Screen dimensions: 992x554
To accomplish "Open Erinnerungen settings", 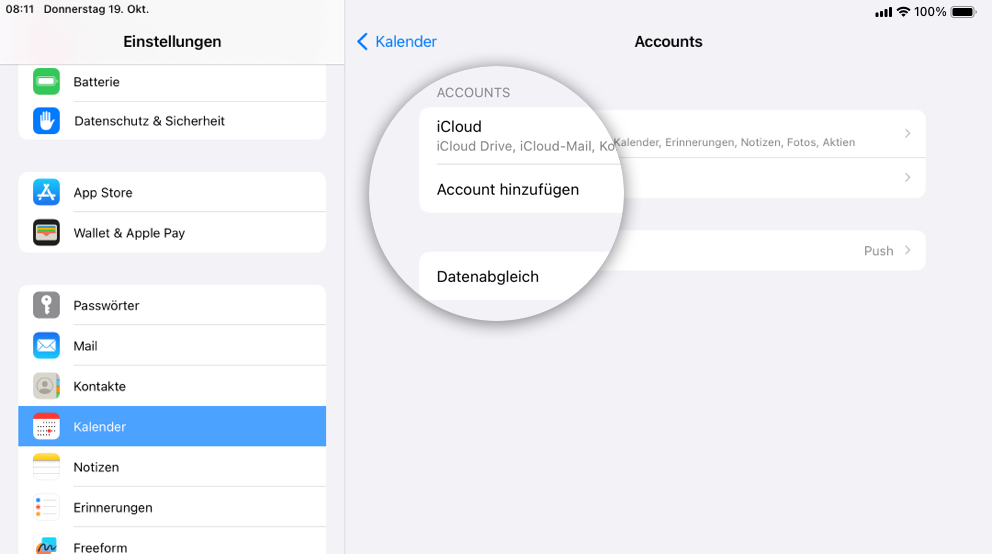I will pos(172,508).
